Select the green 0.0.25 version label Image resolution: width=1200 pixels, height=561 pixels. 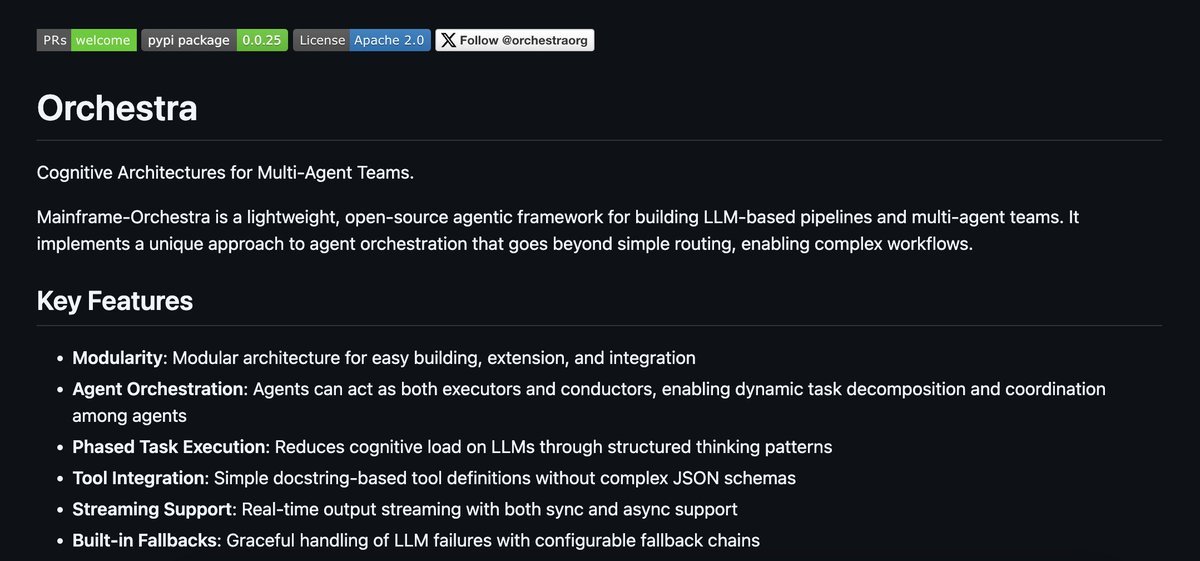[262, 40]
